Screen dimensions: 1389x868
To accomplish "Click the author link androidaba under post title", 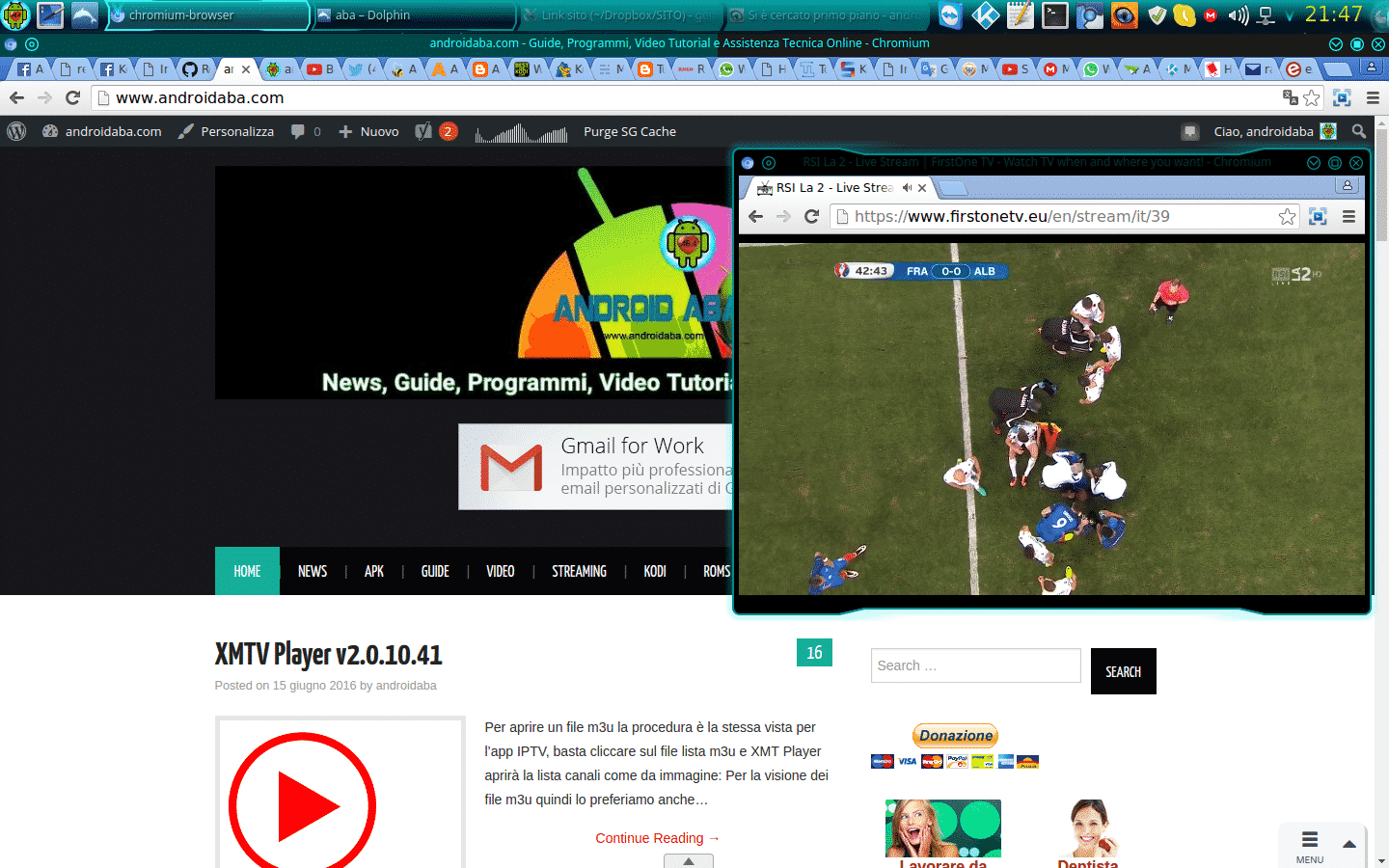I will (x=406, y=686).
